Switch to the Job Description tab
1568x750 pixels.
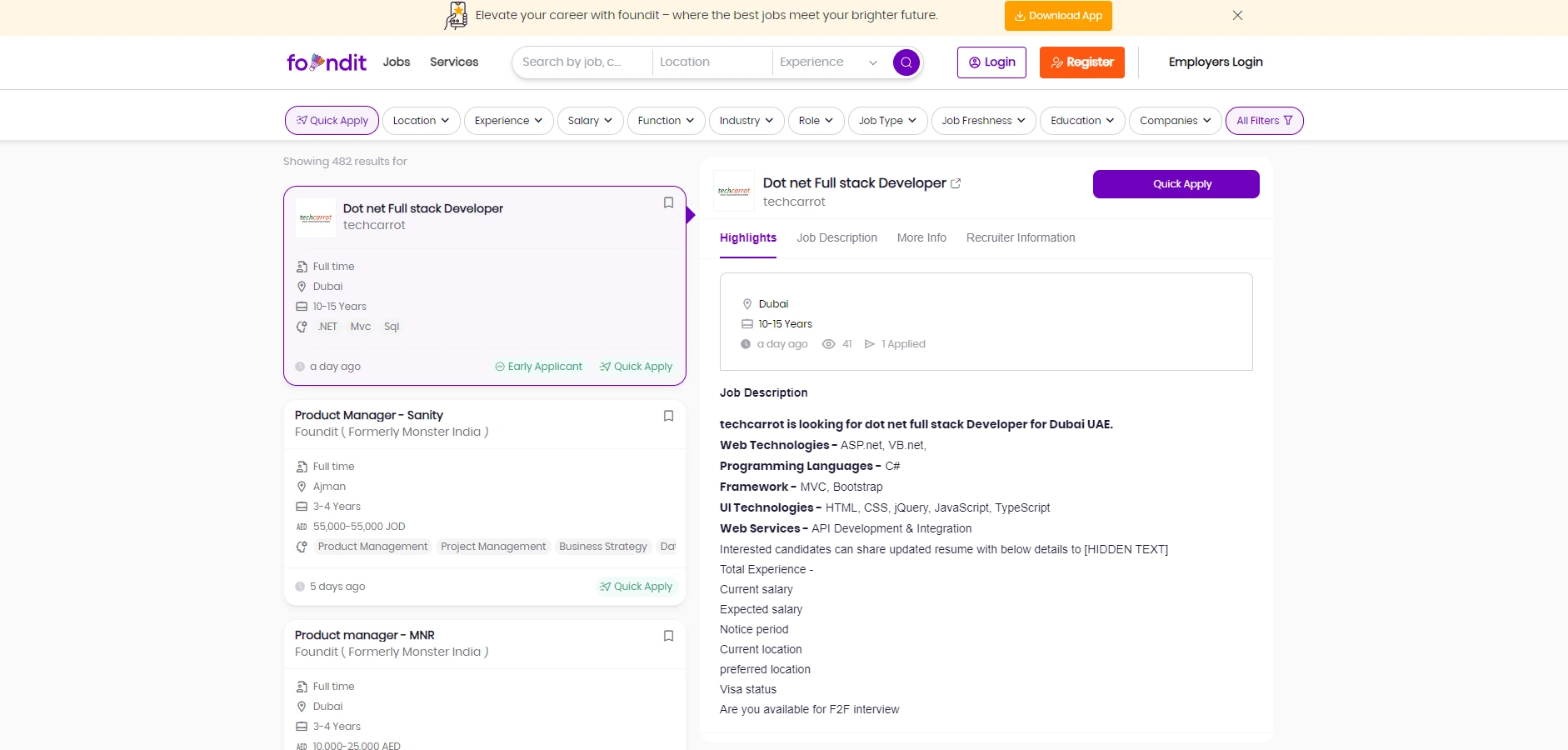pos(836,238)
